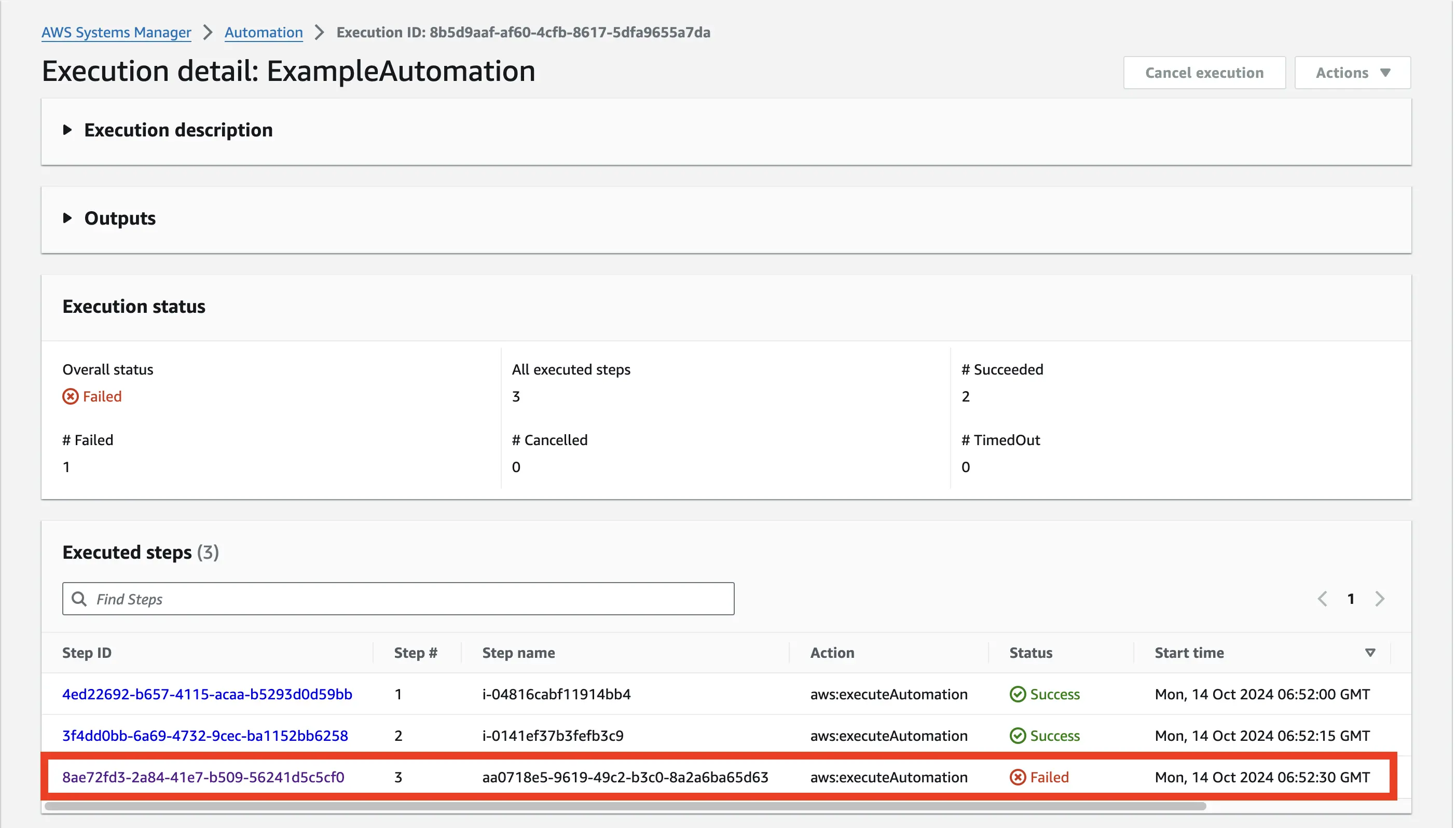Click the previous page arrow in Executed steps
Screen dimensions: 1456x828
(x=1323, y=598)
